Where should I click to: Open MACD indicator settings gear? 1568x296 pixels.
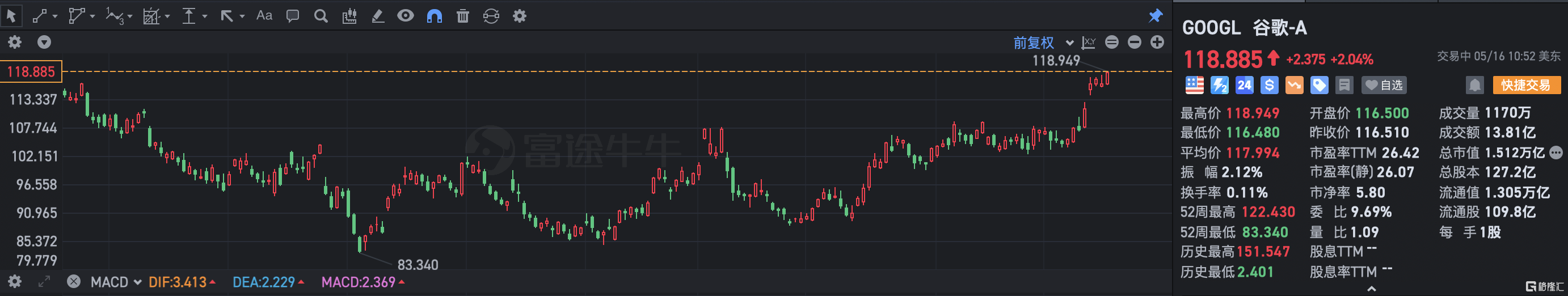click(15, 281)
